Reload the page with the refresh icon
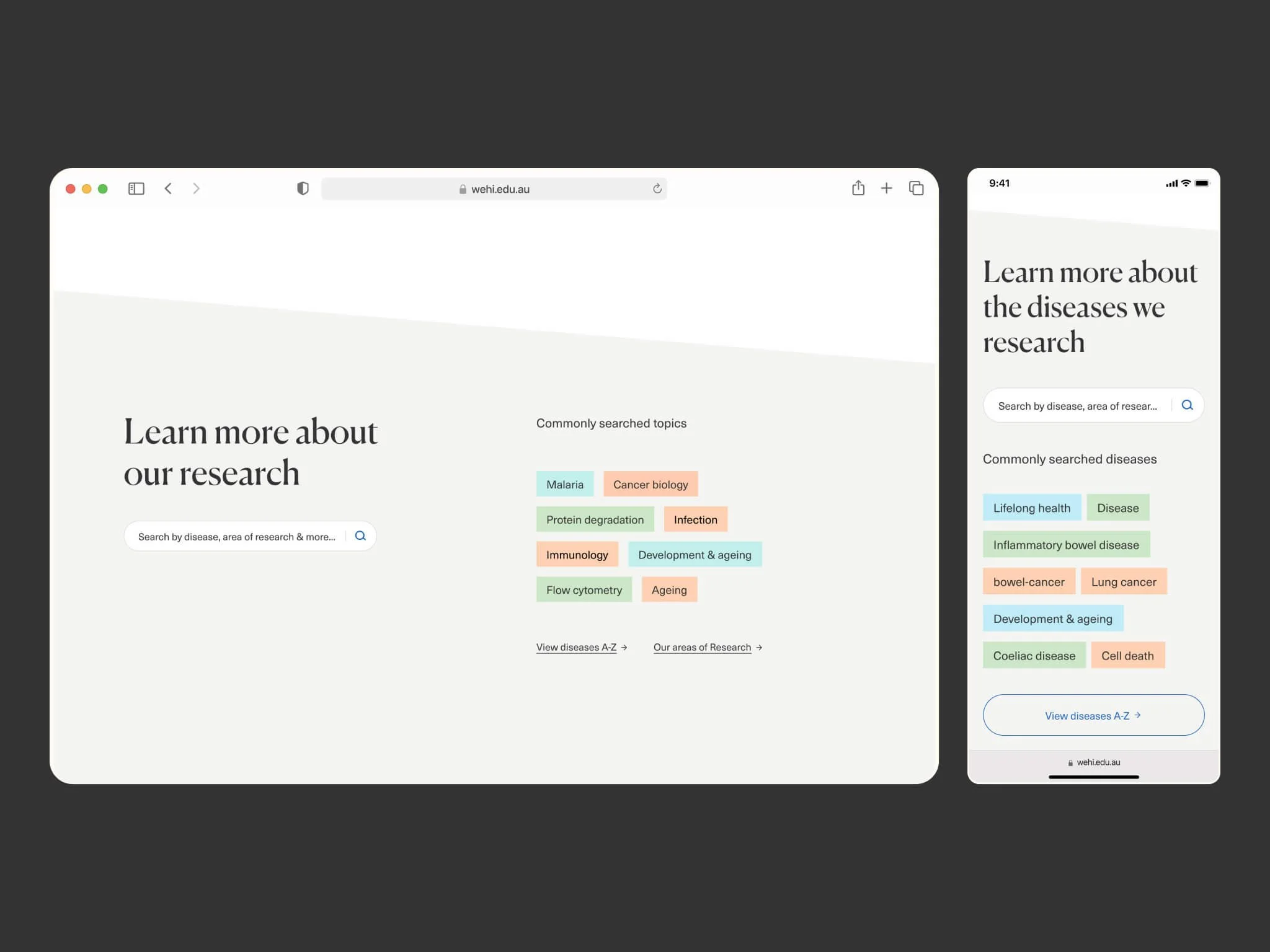The image size is (1270, 952). point(657,188)
